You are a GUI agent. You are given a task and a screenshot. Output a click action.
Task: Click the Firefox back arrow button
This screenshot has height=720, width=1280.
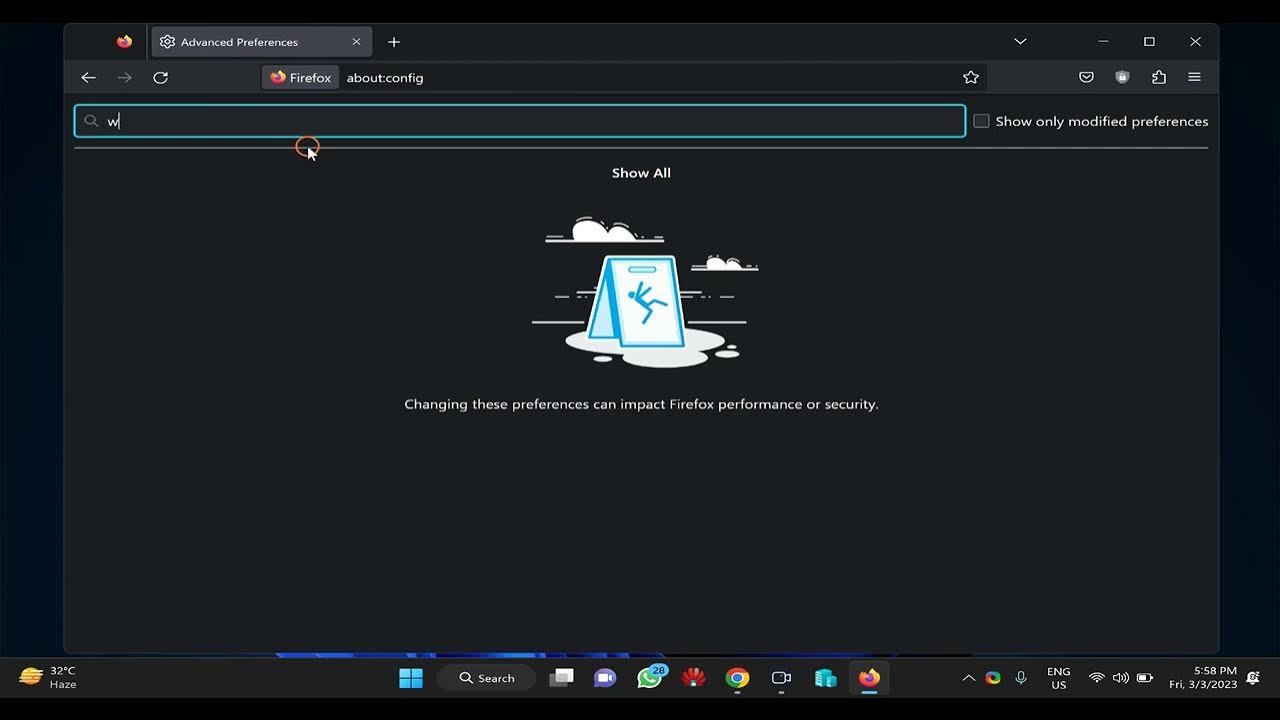point(88,77)
